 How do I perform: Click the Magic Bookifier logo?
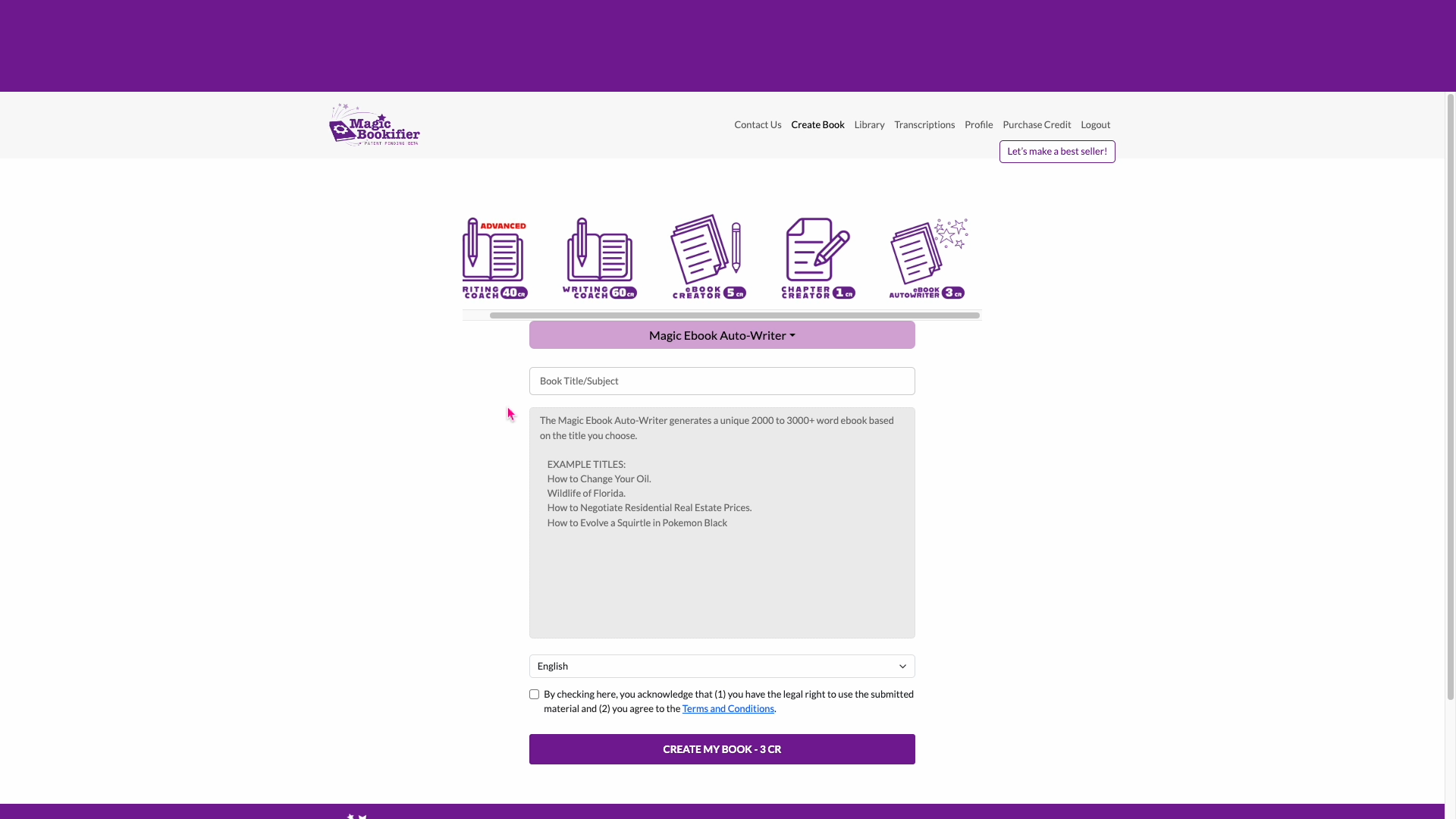click(x=374, y=124)
